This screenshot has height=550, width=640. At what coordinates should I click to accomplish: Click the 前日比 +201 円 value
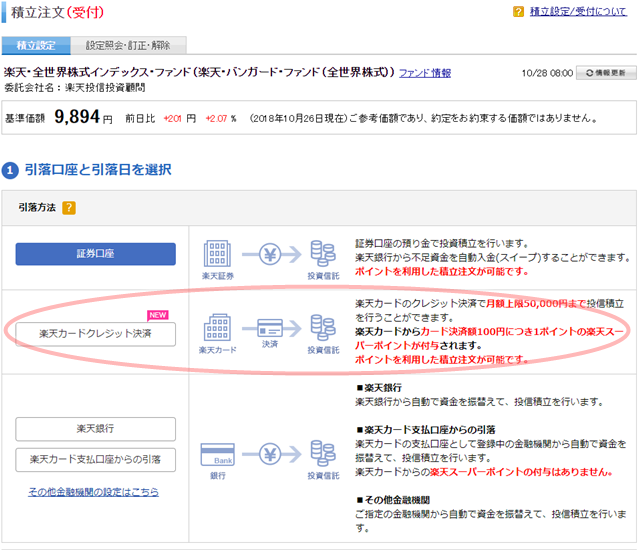pos(180,119)
